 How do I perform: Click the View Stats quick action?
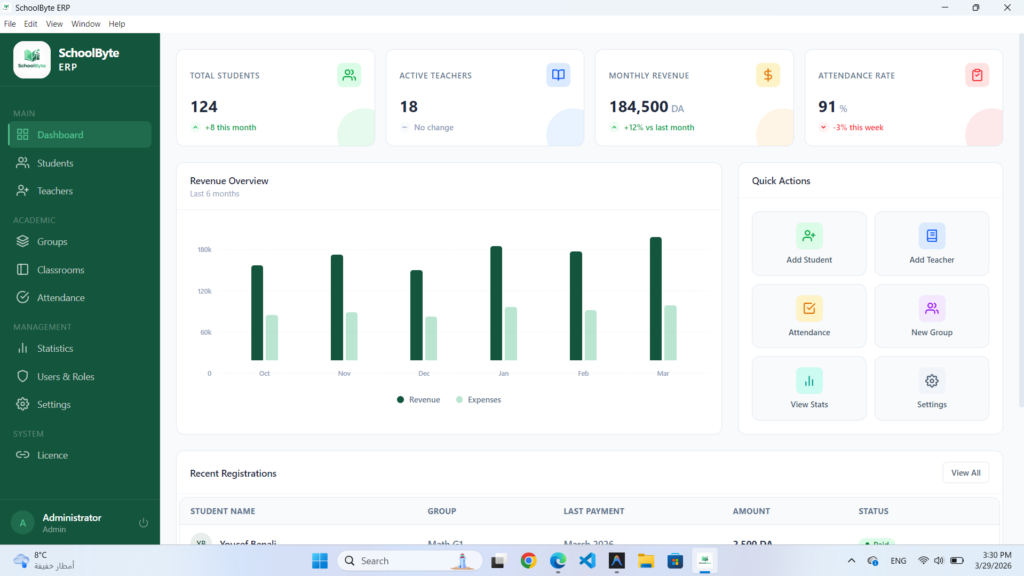coord(808,389)
